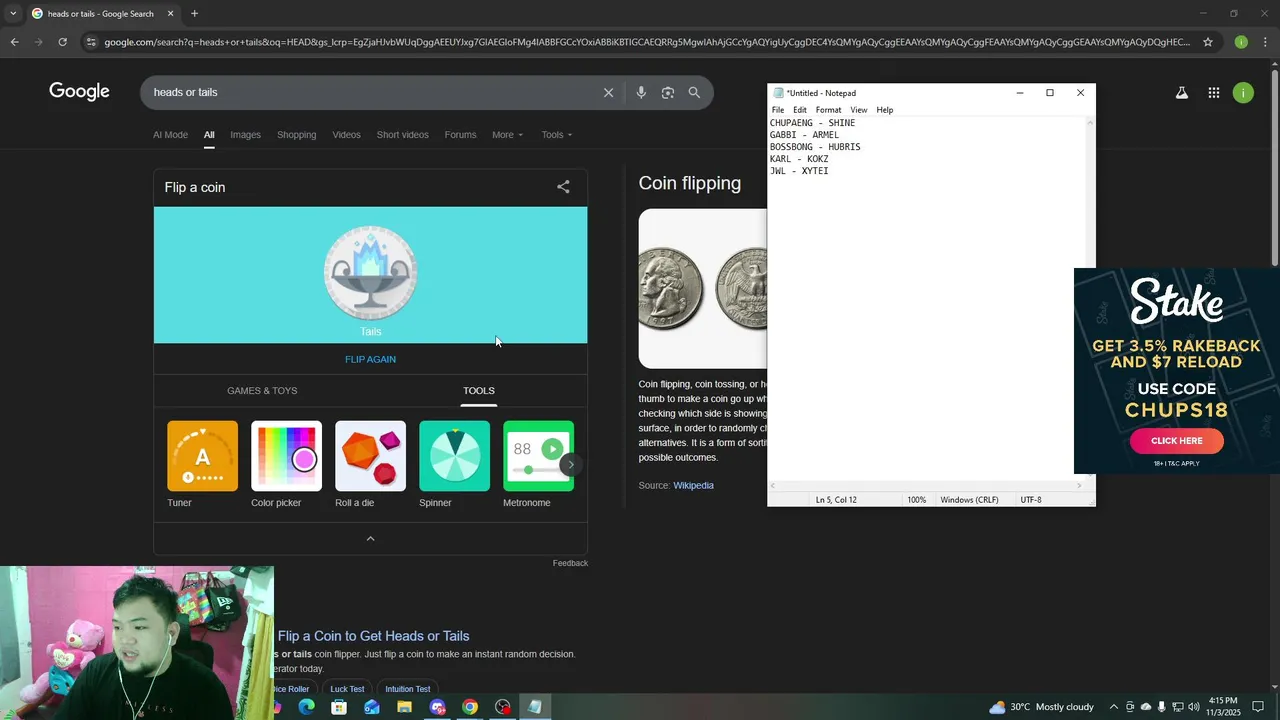1280x720 pixels.
Task: Start voice search with the microphone icon
Action: click(641, 92)
